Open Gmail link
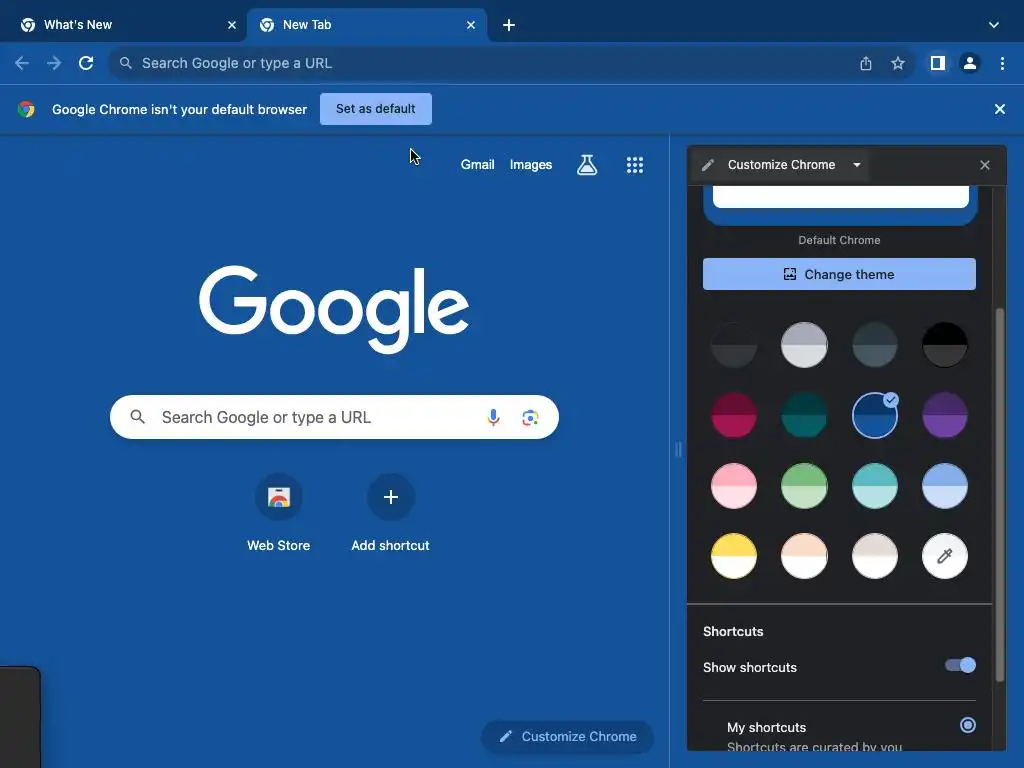 477,165
